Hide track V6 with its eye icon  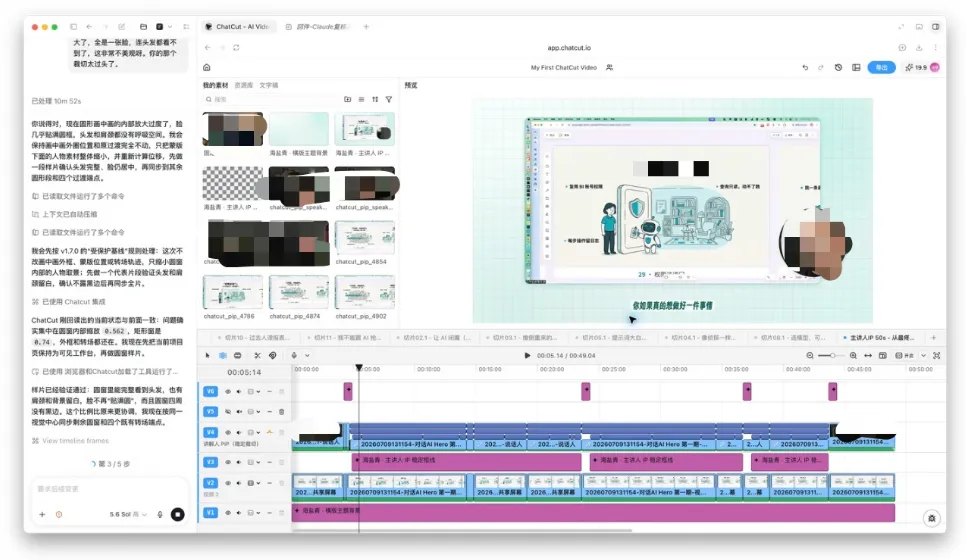click(x=227, y=392)
